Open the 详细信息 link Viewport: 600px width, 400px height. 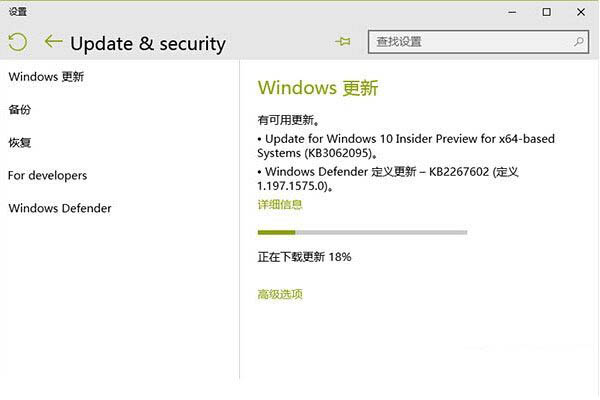tap(280, 205)
